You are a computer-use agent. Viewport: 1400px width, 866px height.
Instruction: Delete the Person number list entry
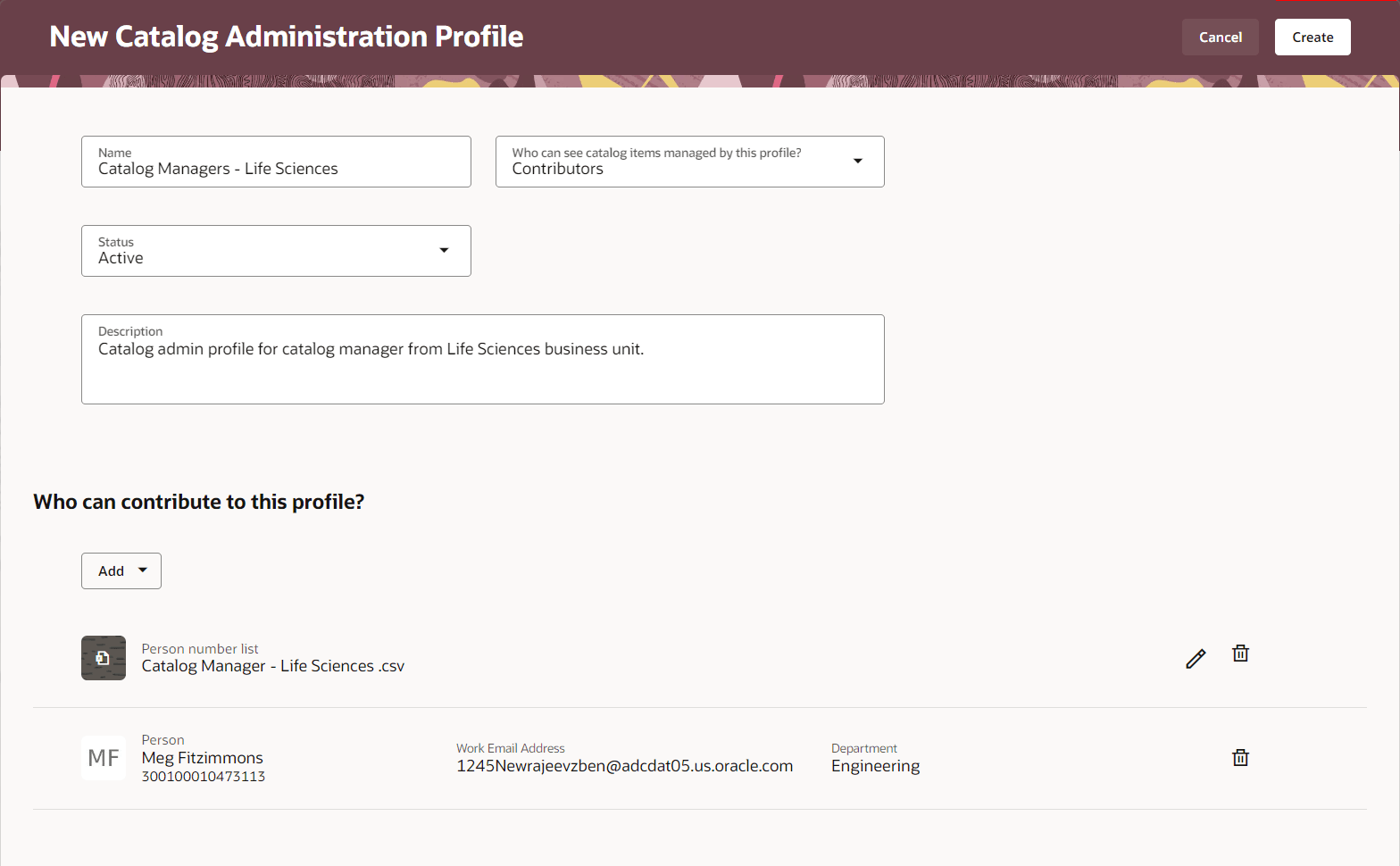1240,654
